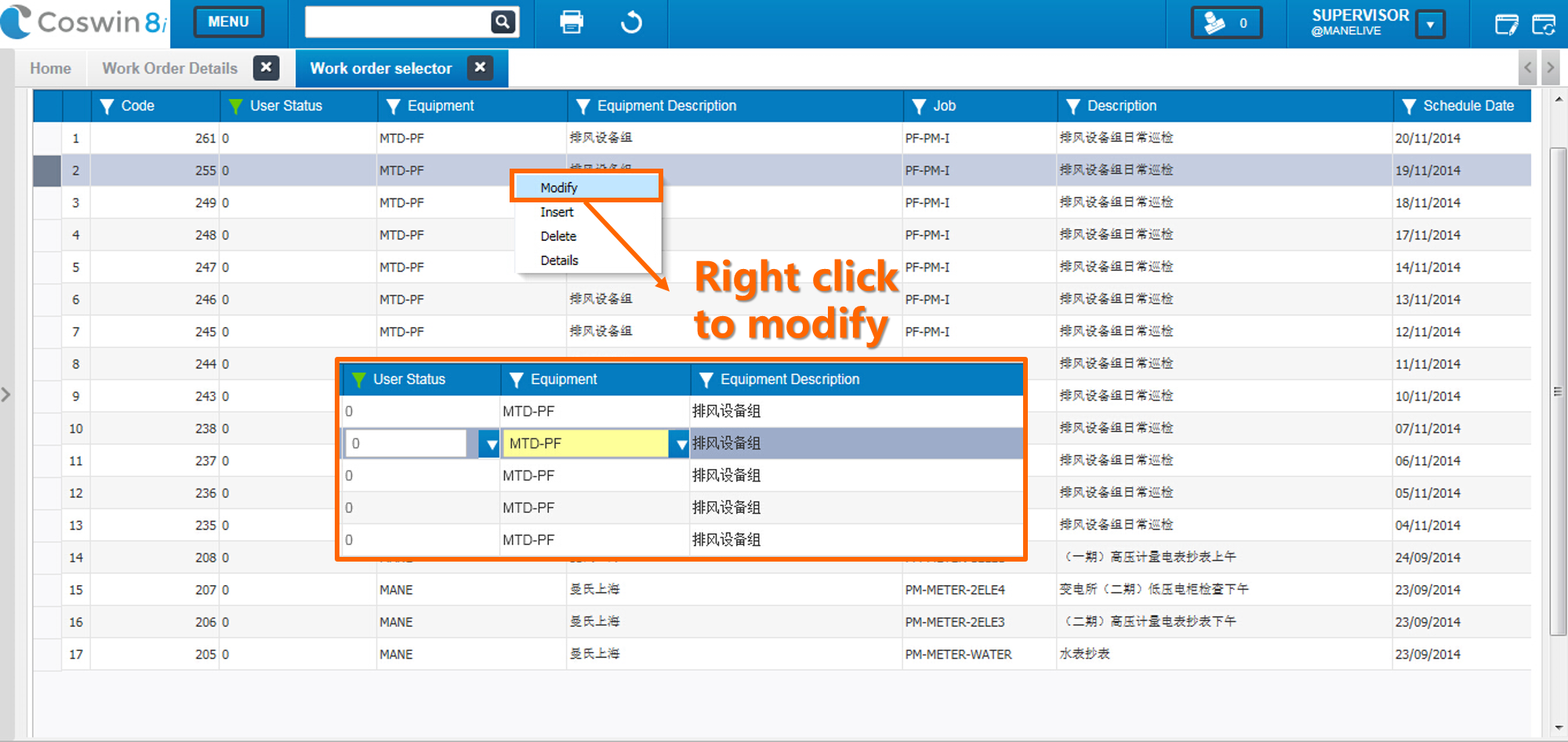Choose Delete from the context menu

click(558, 236)
